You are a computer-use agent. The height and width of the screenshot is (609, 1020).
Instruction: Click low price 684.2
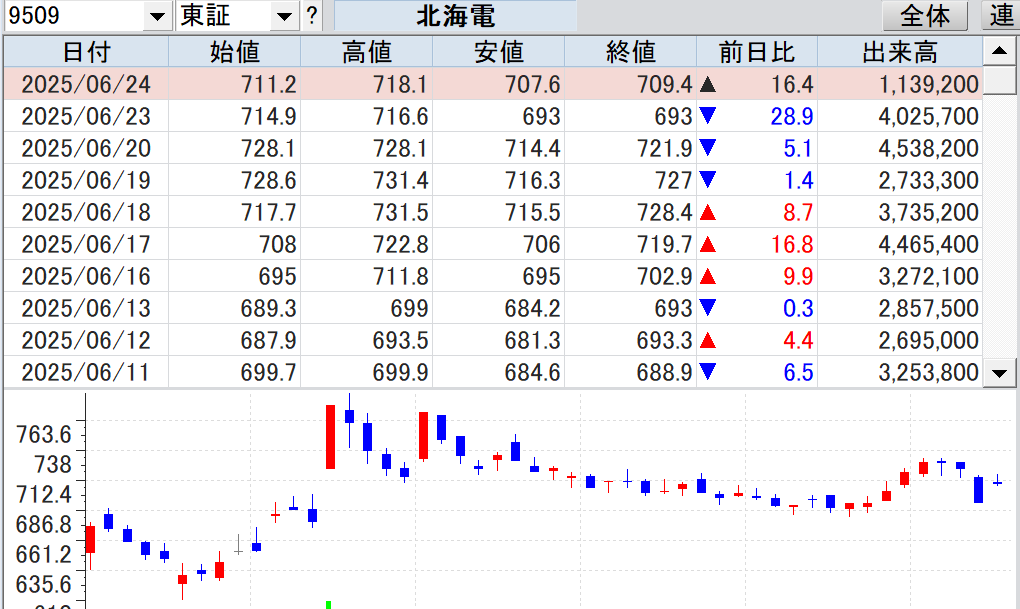coord(533,308)
